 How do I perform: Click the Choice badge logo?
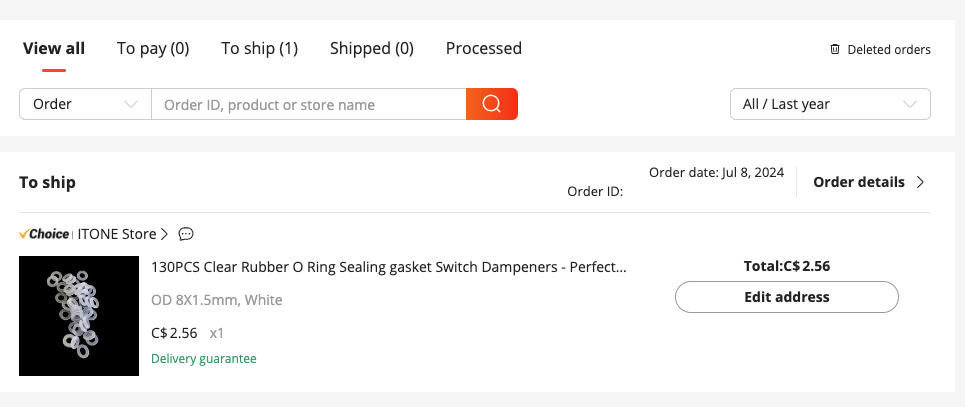(44, 234)
